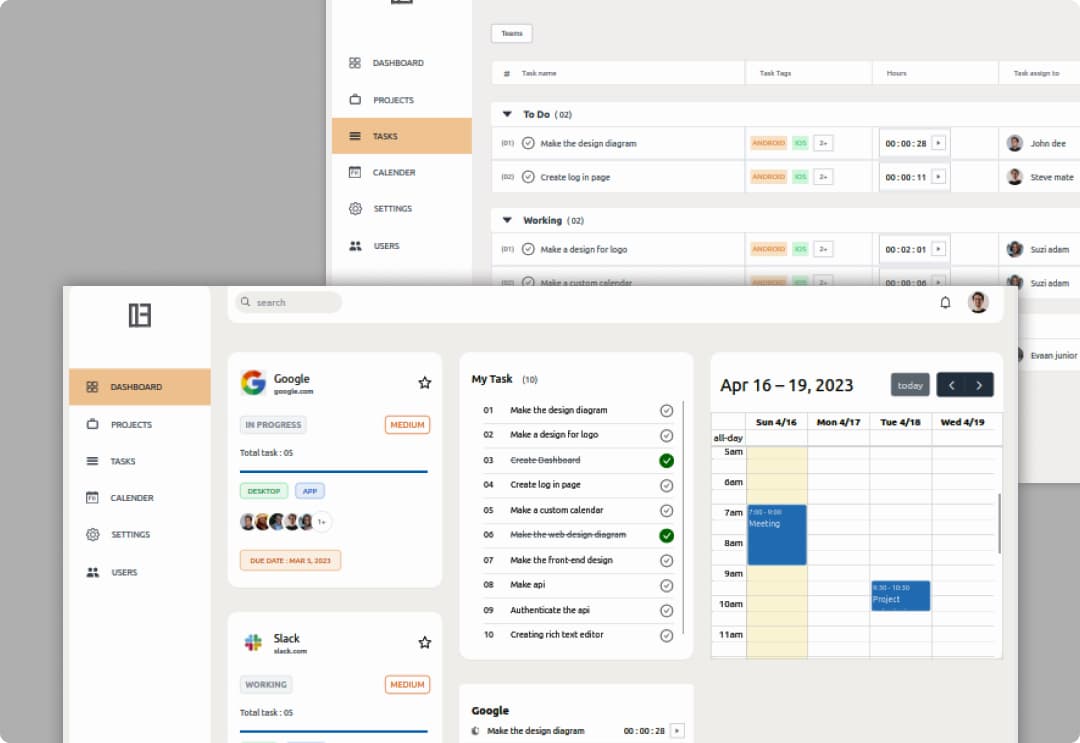Open the Project event on Tue 4/18
The height and width of the screenshot is (743, 1080).
[x=900, y=596]
